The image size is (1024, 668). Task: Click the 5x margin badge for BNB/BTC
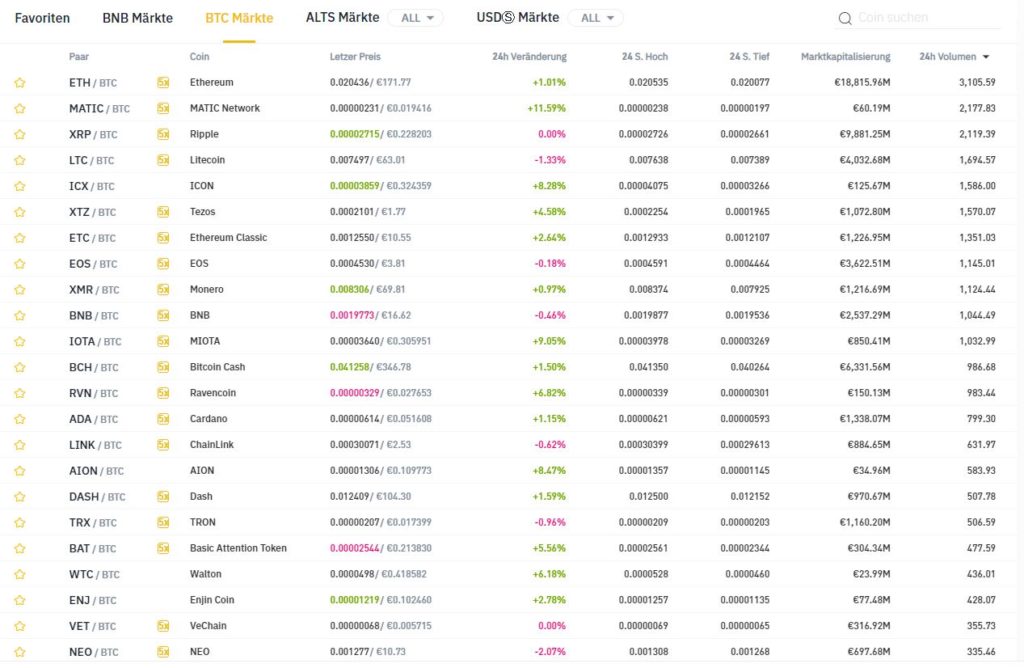coord(163,315)
